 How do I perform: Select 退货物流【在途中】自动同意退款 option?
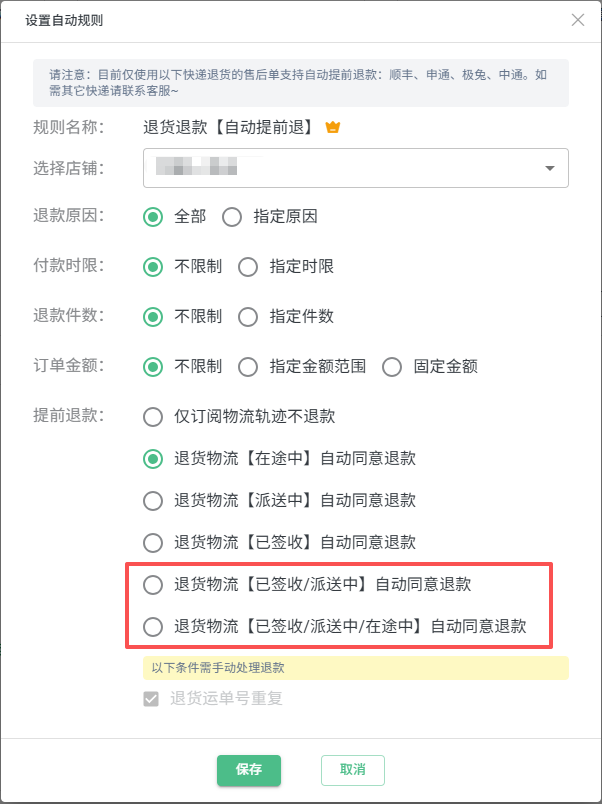pos(153,459)
